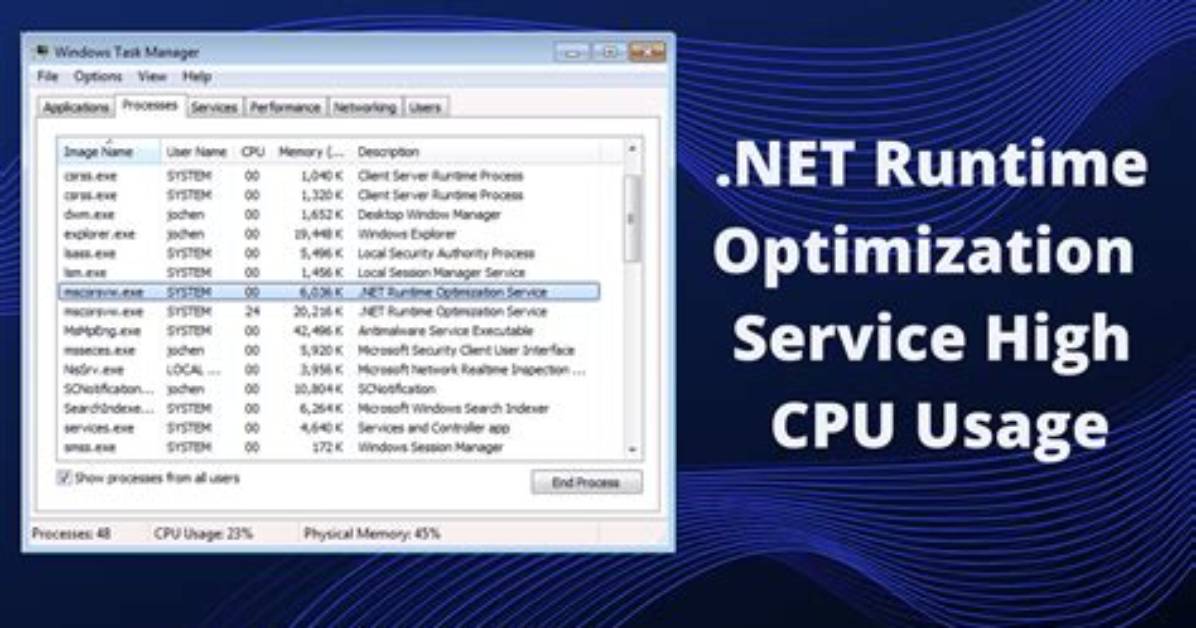The width and height of the screenshot is (1196, 628).
Task: Click Local Security Authority Process description
Action: (x=446, y=253)
